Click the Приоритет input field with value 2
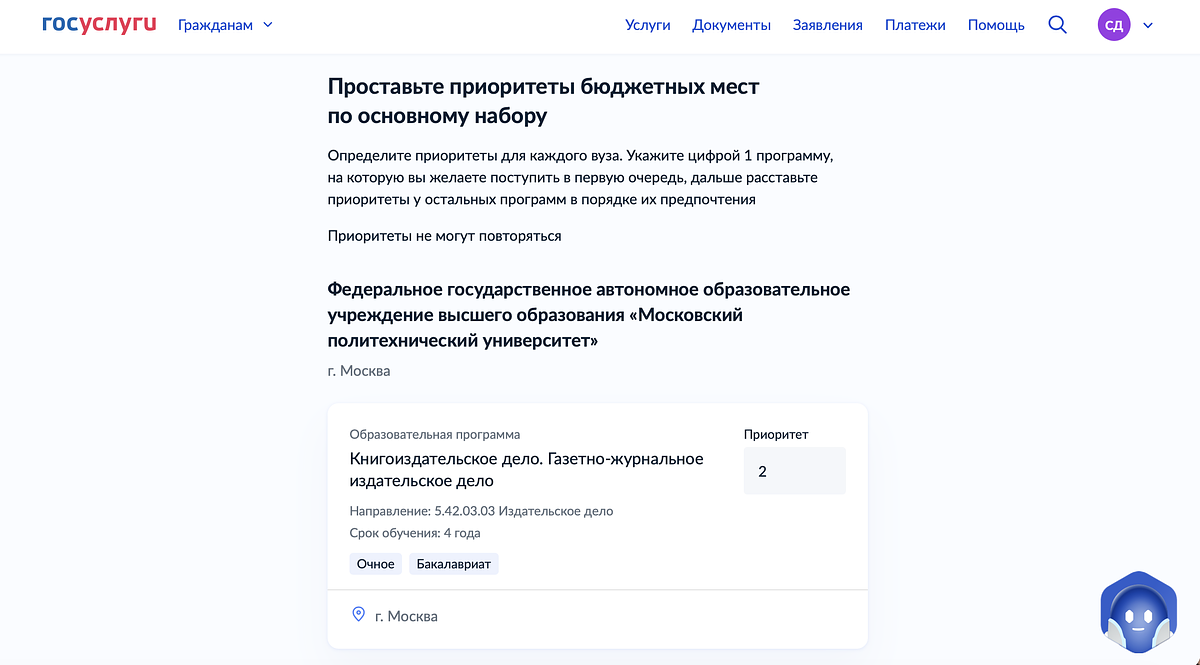 coord(795,471)
